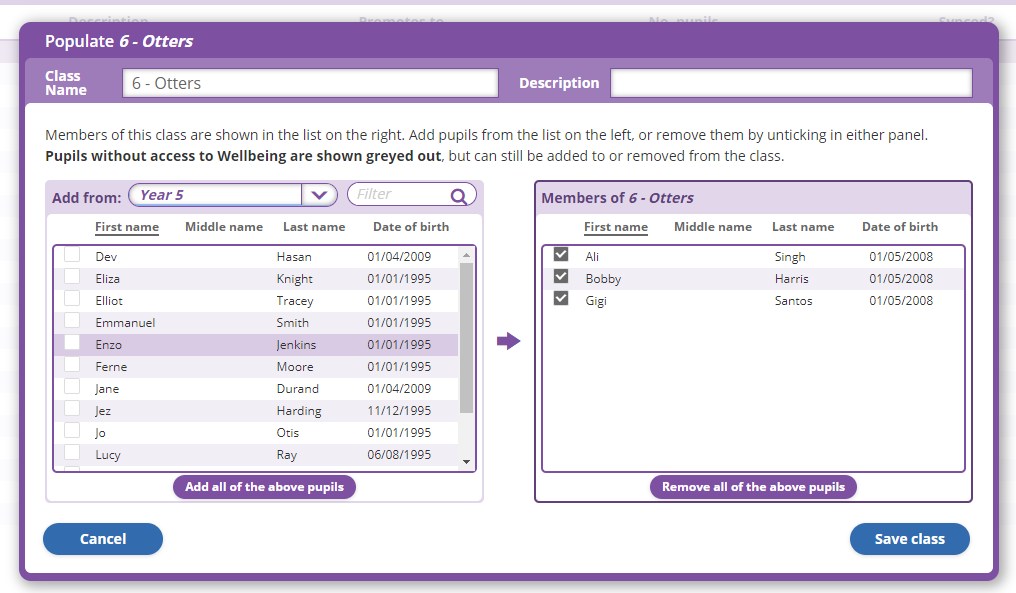Untick Ali Singh from class members
This screenshot has width=1016, height=593.
point(561,255)
